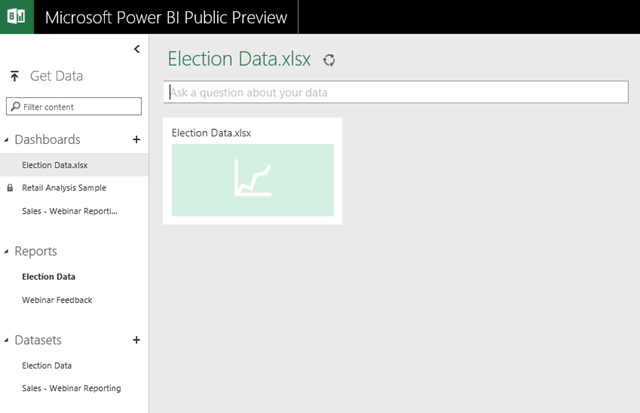
Task: Add a new dashboard with plus icon
Action: pyautogui.click(x=137, y=140)
